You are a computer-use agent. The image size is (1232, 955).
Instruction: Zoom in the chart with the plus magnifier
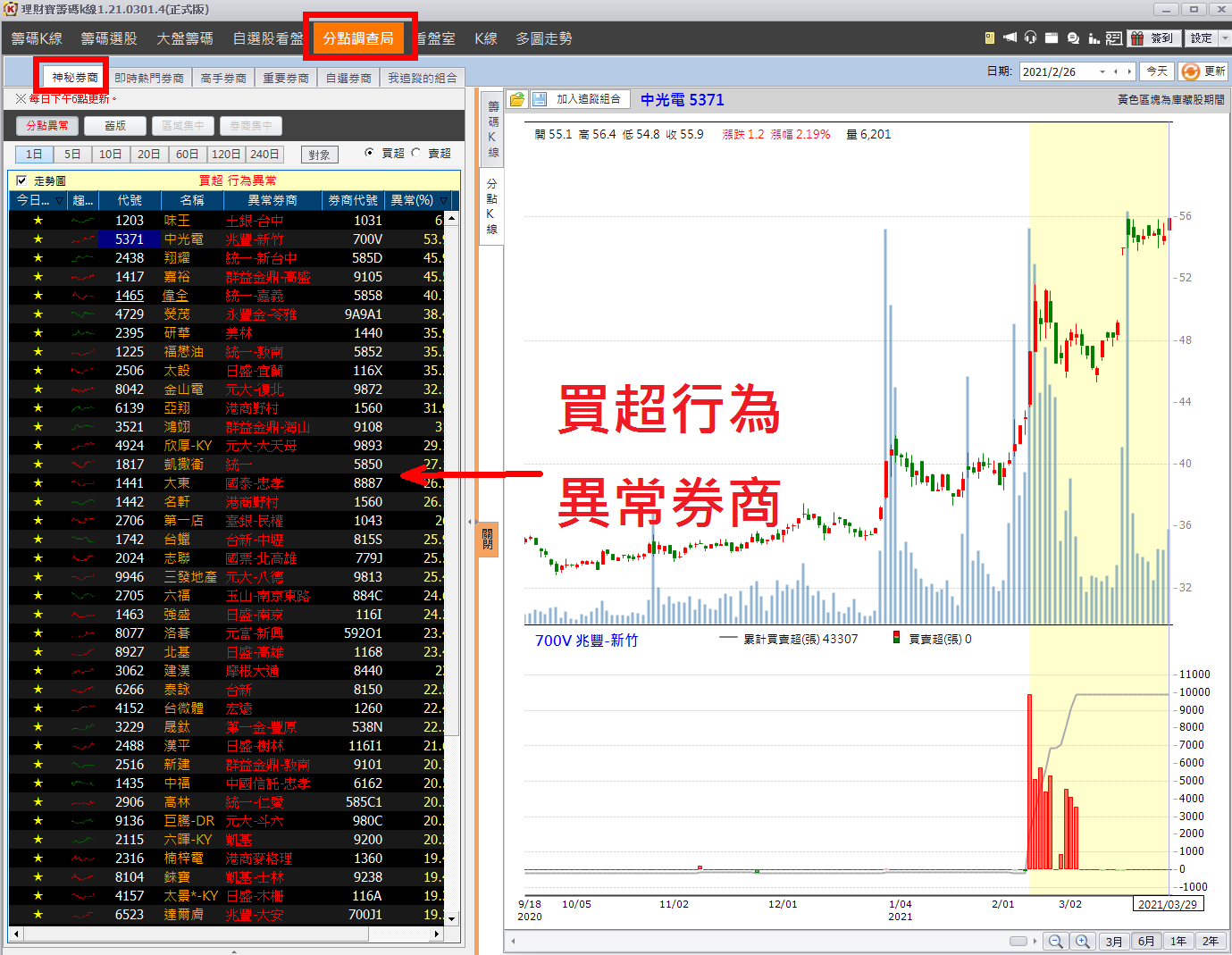point(1083,942)
